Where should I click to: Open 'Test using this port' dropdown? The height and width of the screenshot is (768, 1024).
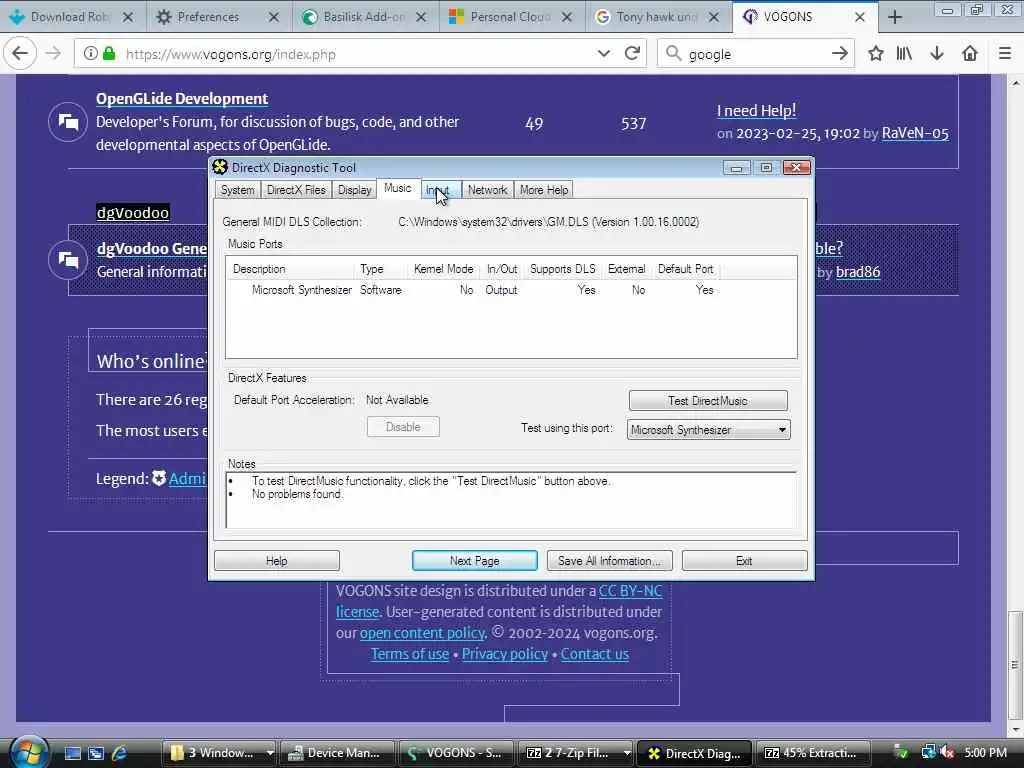[782, 430]
